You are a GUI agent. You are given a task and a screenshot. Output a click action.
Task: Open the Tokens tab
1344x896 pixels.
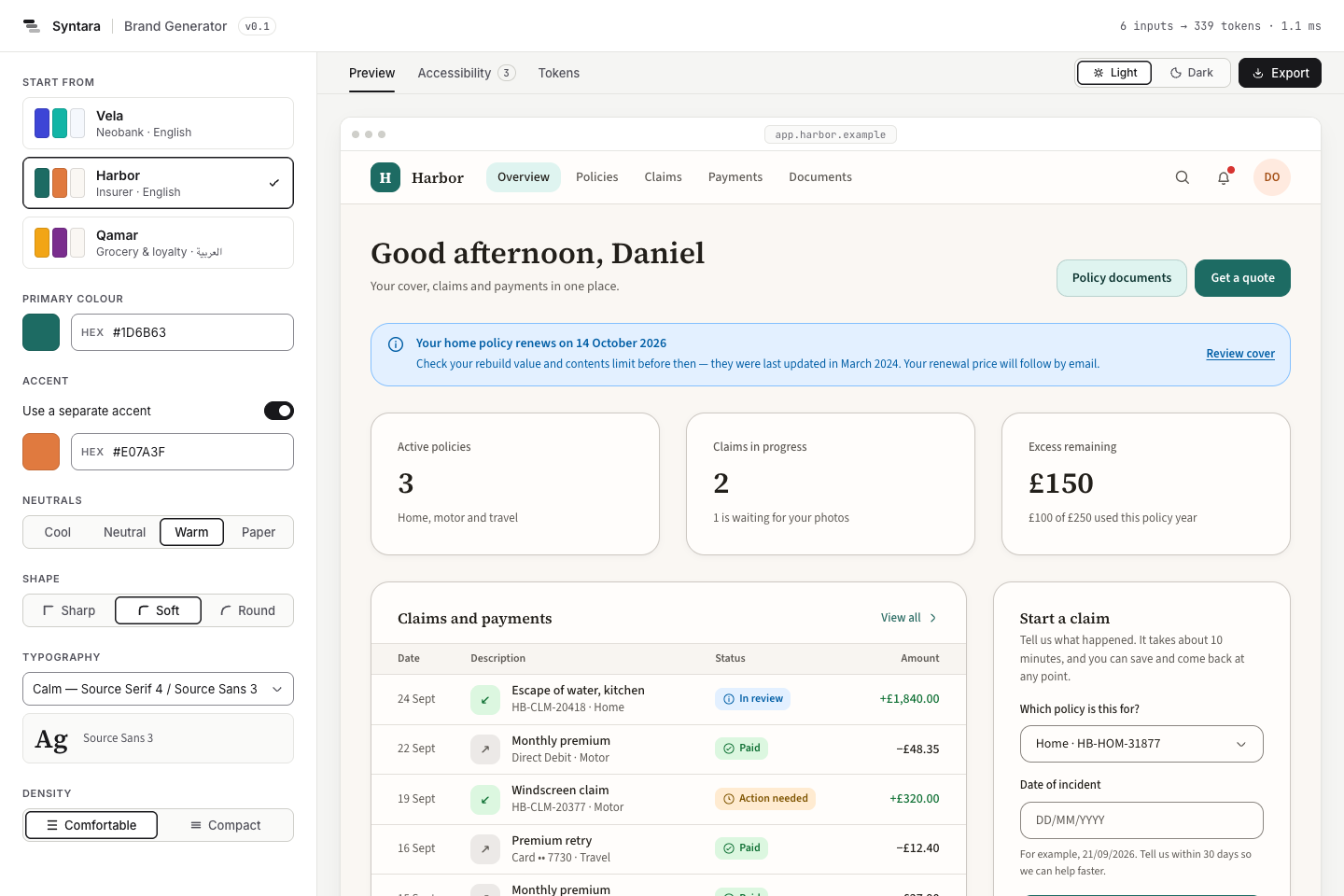(x=559, y=73)
